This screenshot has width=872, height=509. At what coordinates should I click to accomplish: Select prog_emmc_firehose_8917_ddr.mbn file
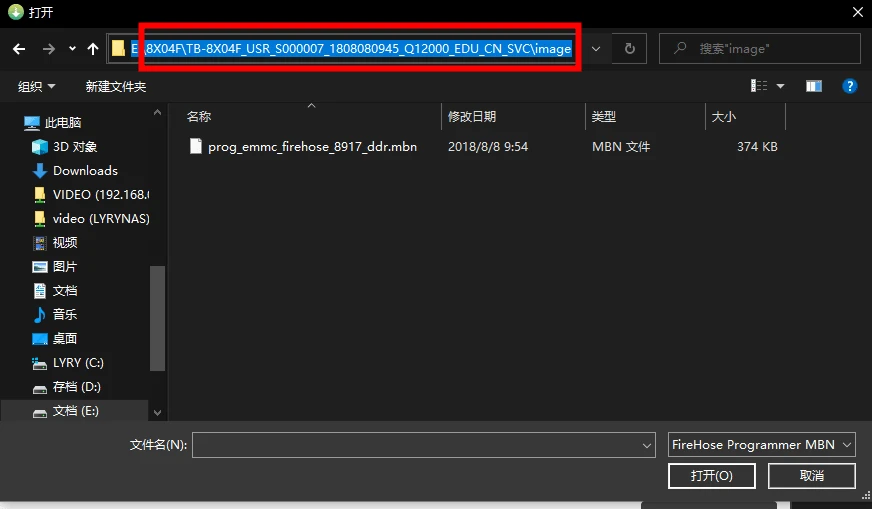(x=312, y=147)
